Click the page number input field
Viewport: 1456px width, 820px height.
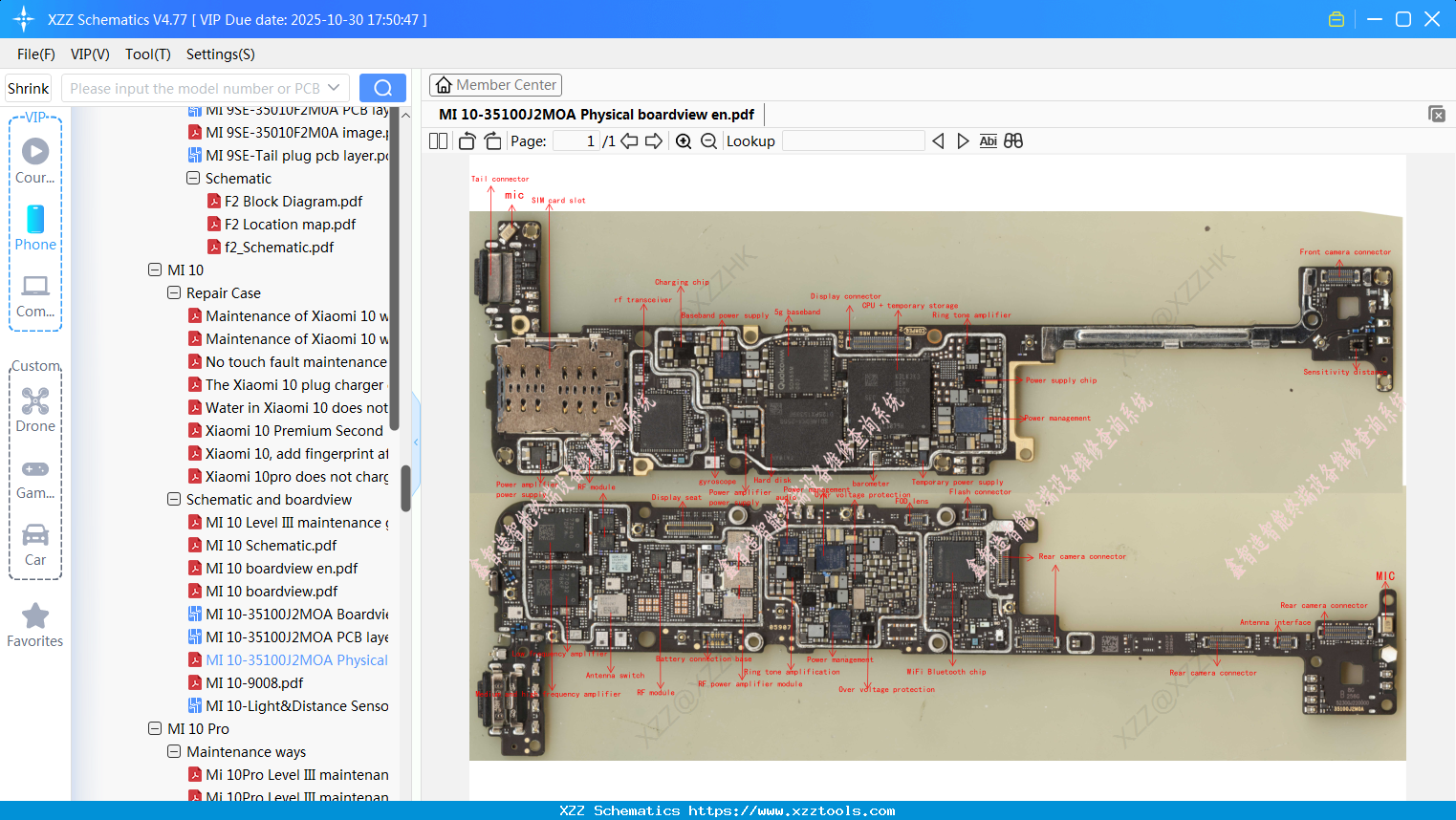click(x=574, y=140)
